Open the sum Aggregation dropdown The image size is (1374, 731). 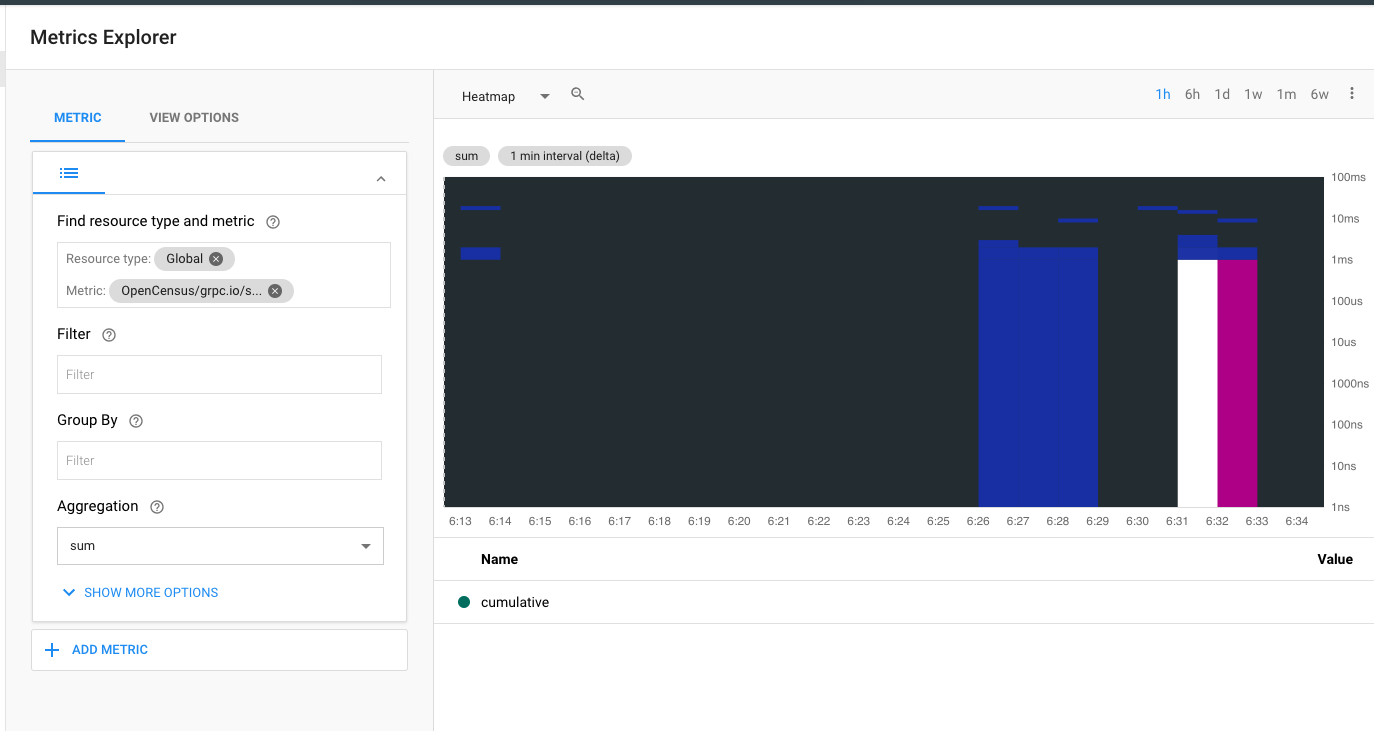tap(220, 546)
